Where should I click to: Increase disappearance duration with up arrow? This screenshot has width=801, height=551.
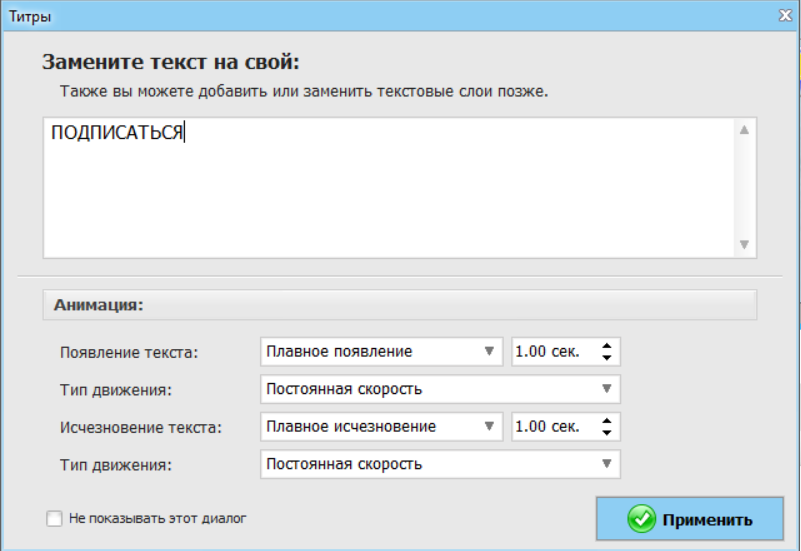[x=606, y=421]
